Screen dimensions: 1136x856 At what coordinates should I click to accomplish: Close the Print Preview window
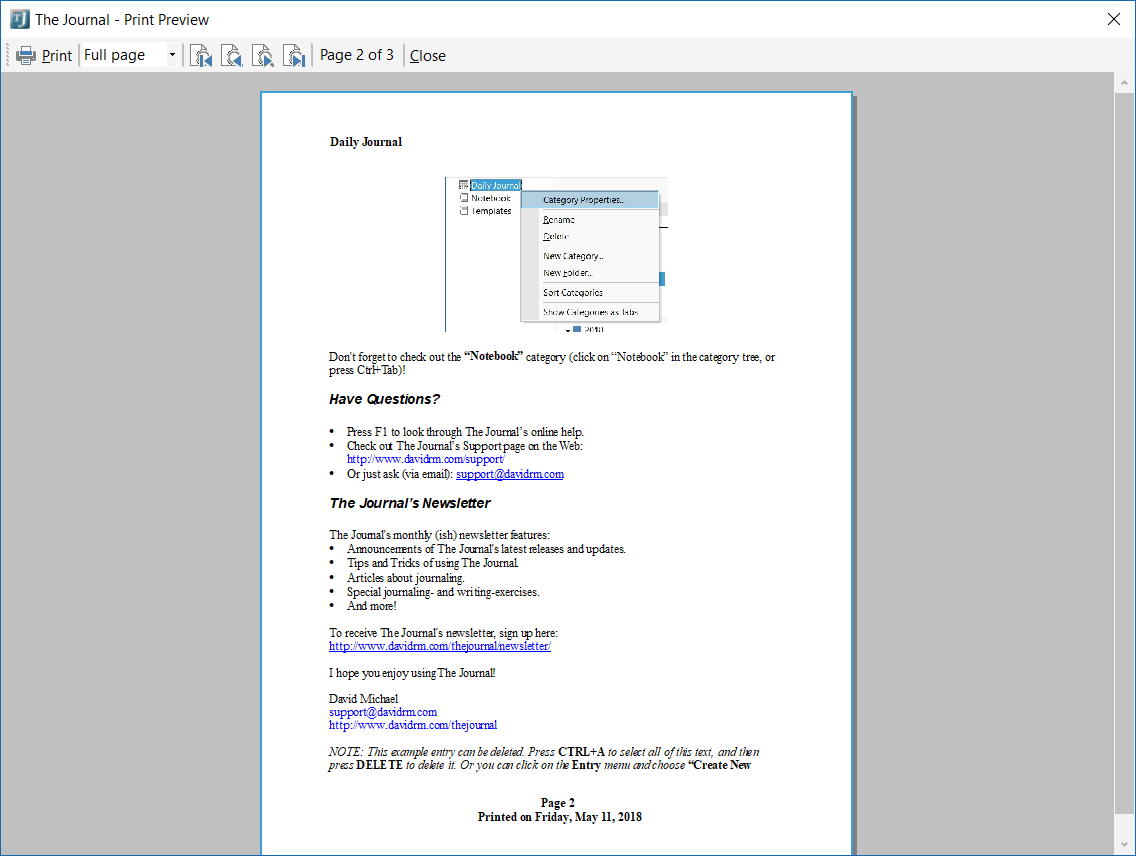tap(1114, 19)
